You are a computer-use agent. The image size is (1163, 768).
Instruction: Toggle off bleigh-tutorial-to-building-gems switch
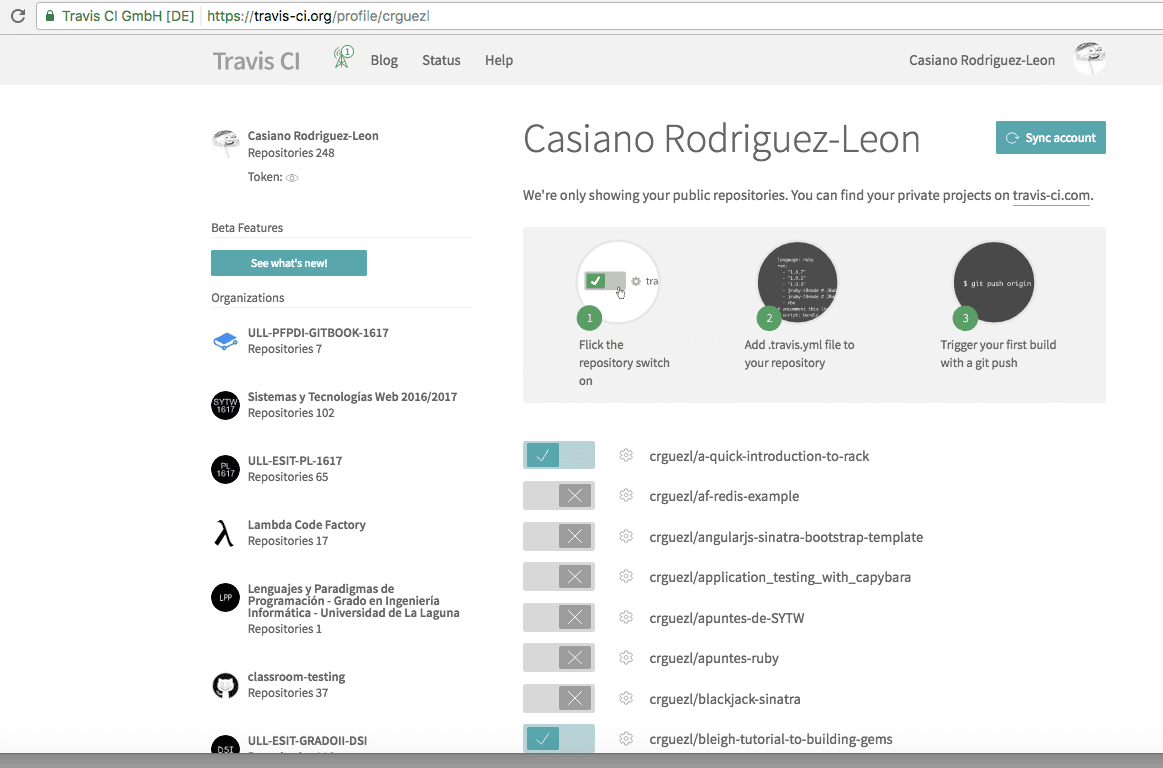558,739
